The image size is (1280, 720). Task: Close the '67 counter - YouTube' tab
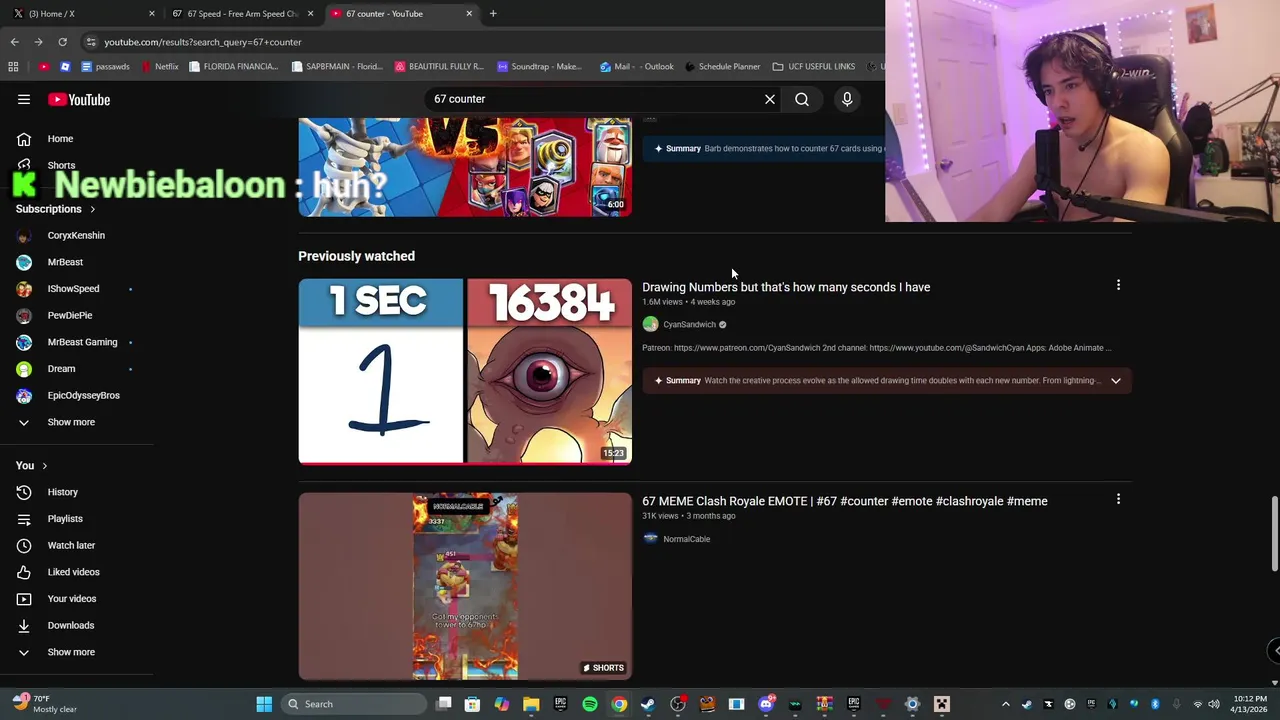(x=469, y=14)
